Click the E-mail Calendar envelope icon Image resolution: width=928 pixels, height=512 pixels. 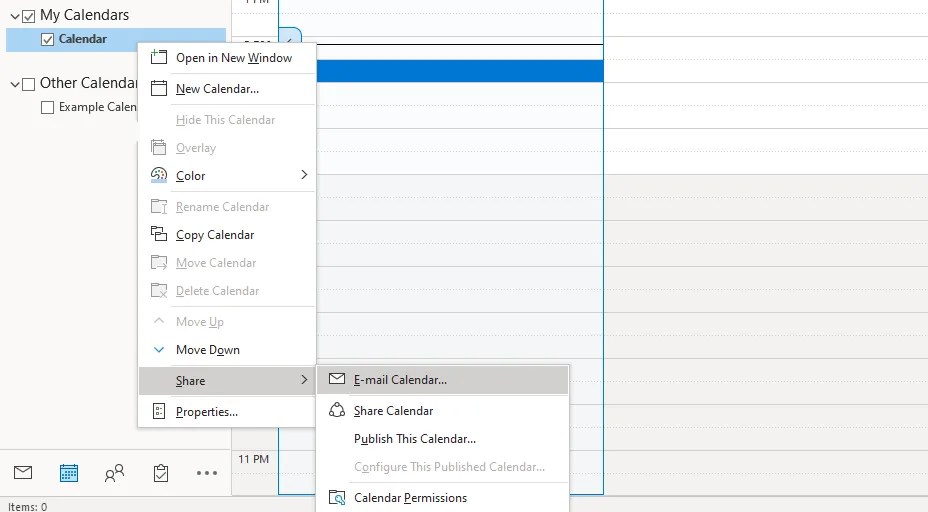[337, 378]
